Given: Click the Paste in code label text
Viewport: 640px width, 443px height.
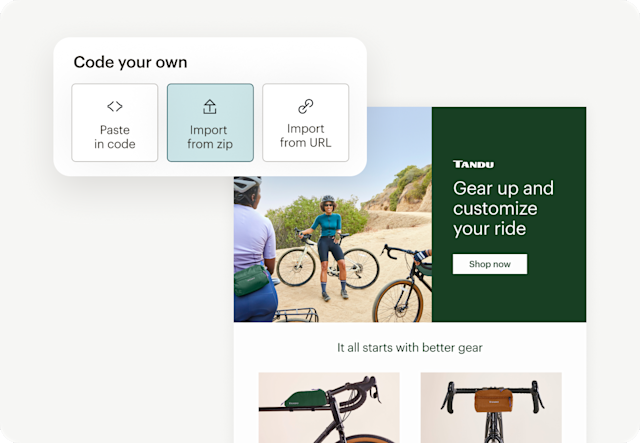Looking at the screenshot, I should [115, 137].
